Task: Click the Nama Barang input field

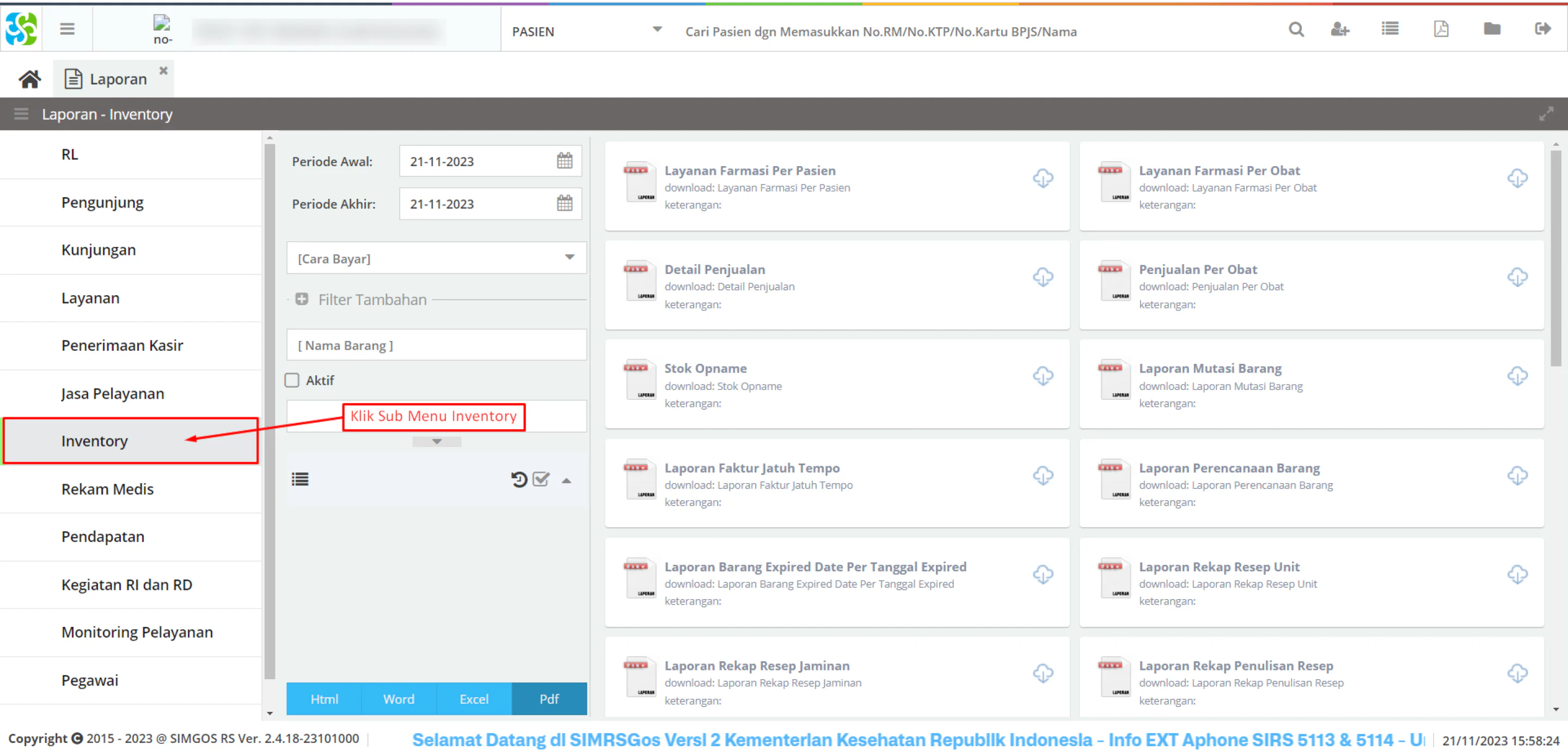Action: [437, 345]
